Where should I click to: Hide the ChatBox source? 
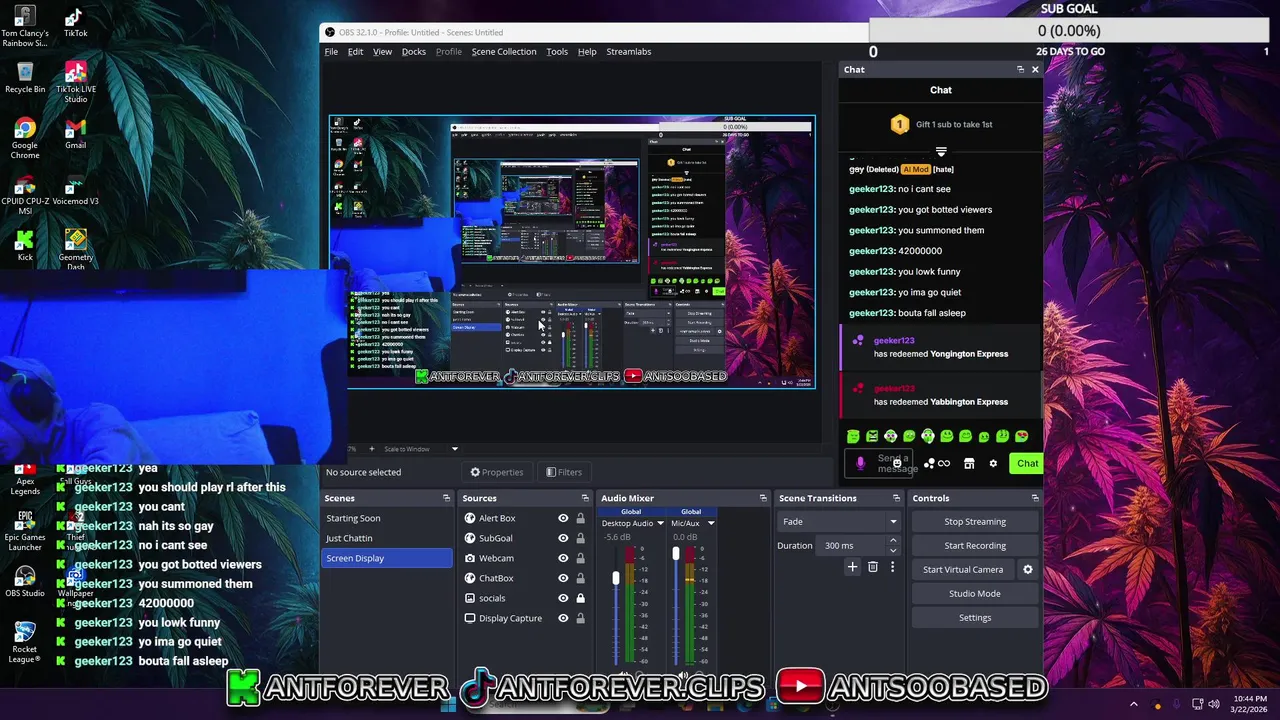563,578
